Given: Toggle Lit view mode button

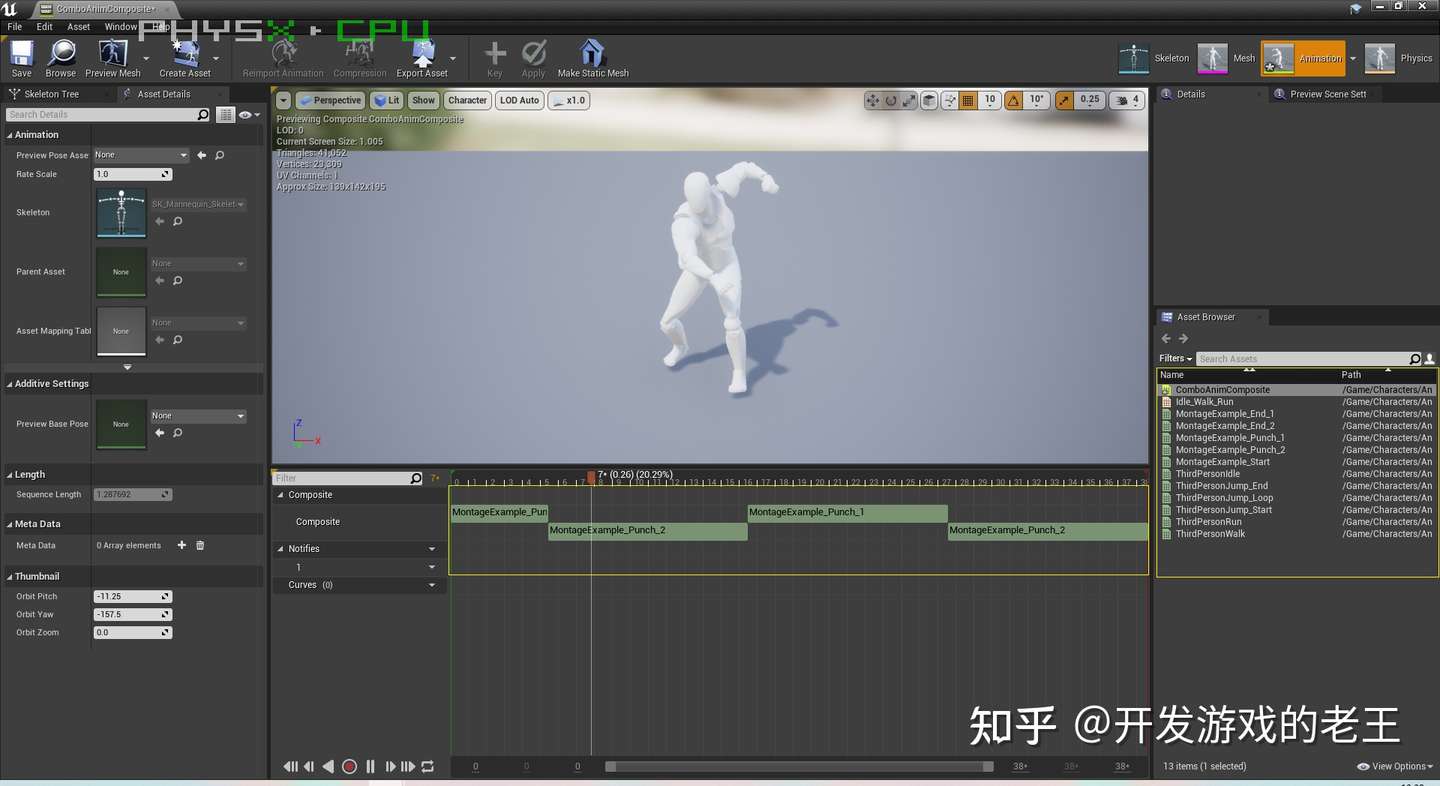Looking at the screenshot, I should (386, 100).
